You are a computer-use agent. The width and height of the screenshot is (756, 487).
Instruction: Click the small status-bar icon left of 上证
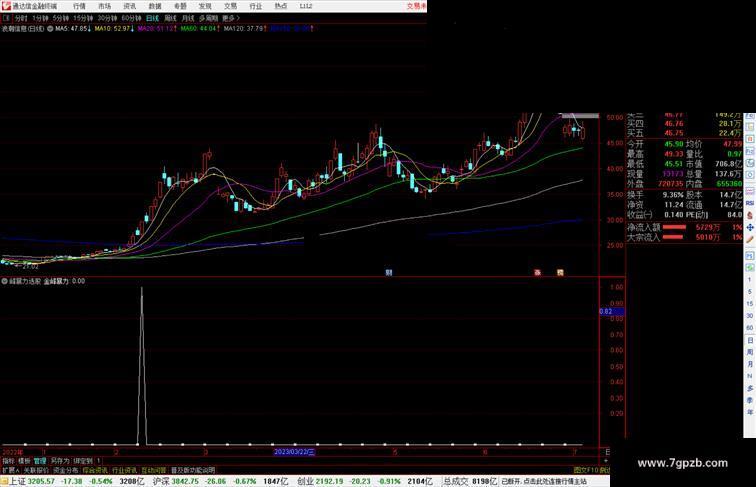pos(4,481)
